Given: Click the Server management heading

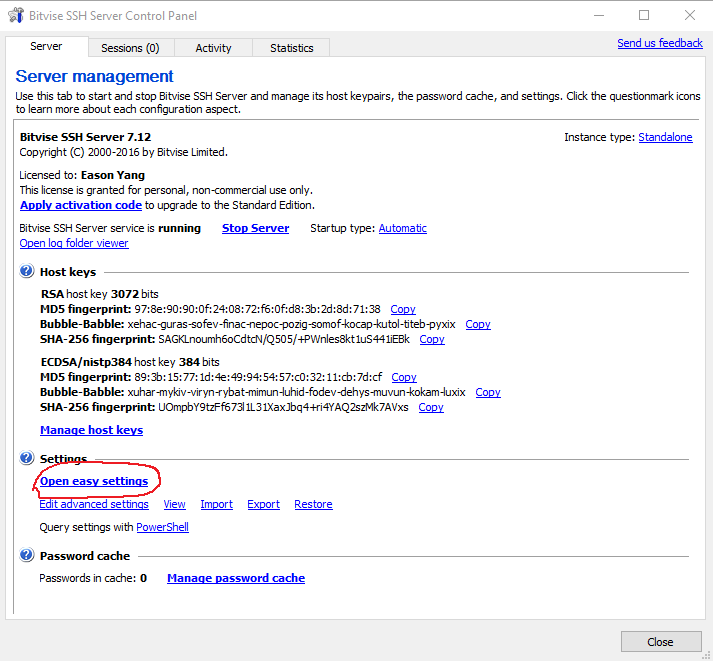Looking at the screenshot, I should [x=95, y=76].
